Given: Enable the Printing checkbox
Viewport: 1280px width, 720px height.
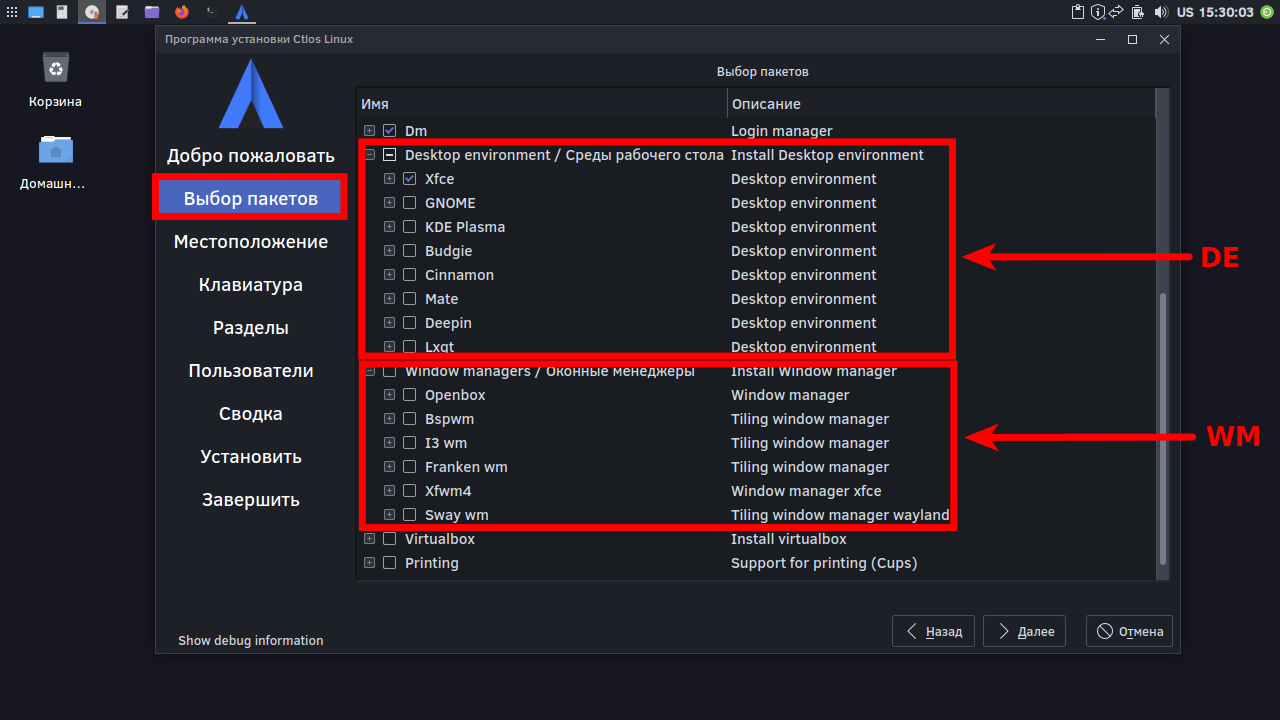Looking at the screenshot, I should (x=390, y=563).
